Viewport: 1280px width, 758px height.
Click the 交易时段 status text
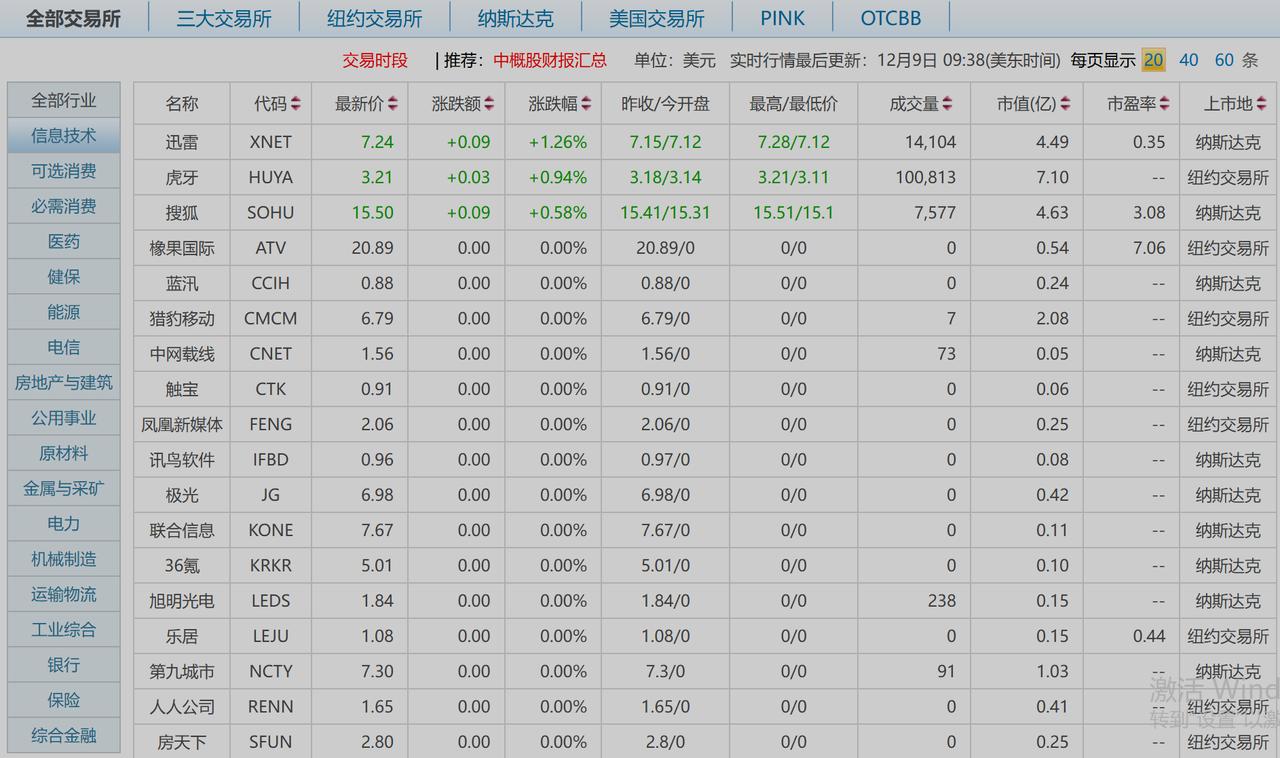point(375,60)
